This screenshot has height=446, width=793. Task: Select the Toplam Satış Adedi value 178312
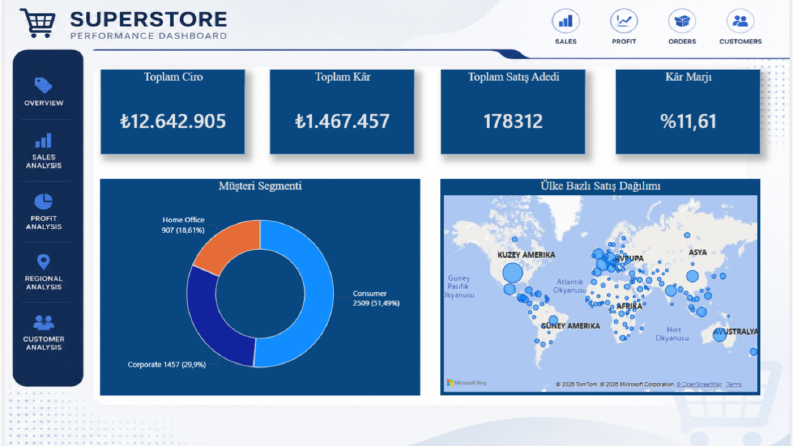(513, 121)
